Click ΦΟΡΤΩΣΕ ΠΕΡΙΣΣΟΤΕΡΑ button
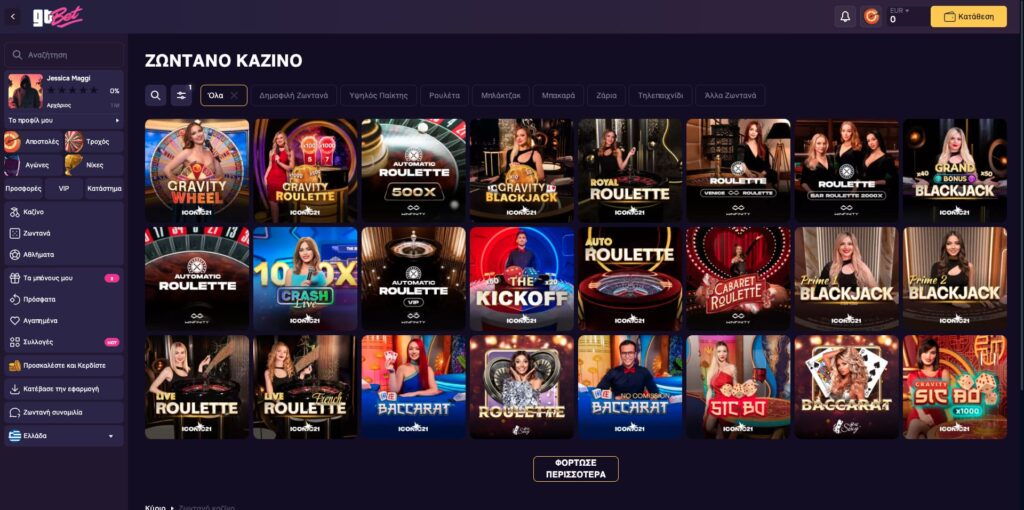The image size is (1024, 510). point(575,469)
